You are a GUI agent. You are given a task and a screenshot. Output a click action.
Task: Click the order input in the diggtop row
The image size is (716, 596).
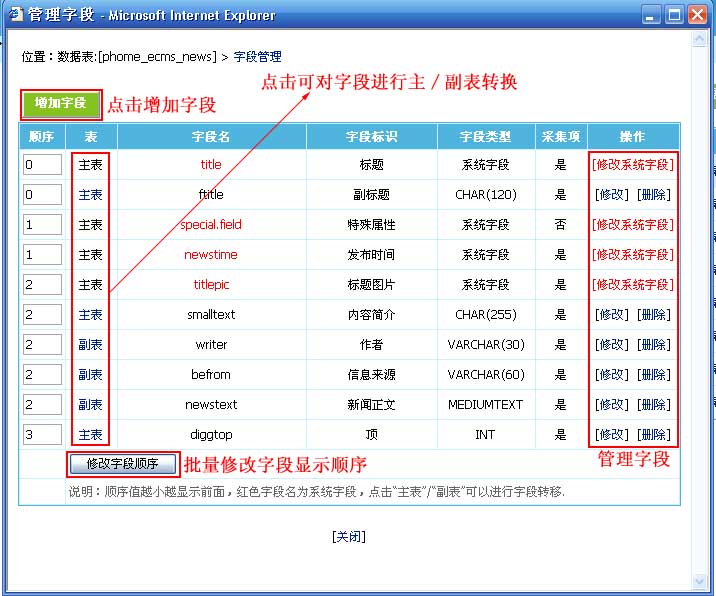point(43,435)
